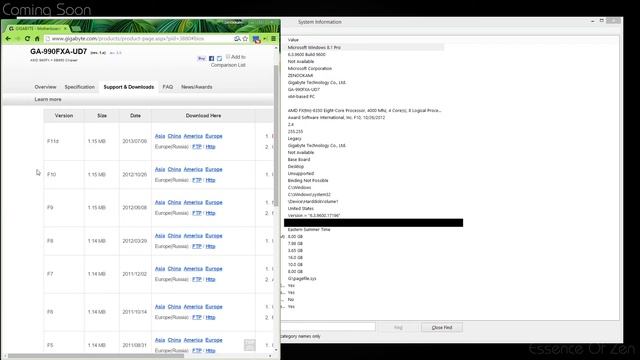Go back using Chrome's back arrow
Viewport: 640px width, 360px height.
(8, 38)
